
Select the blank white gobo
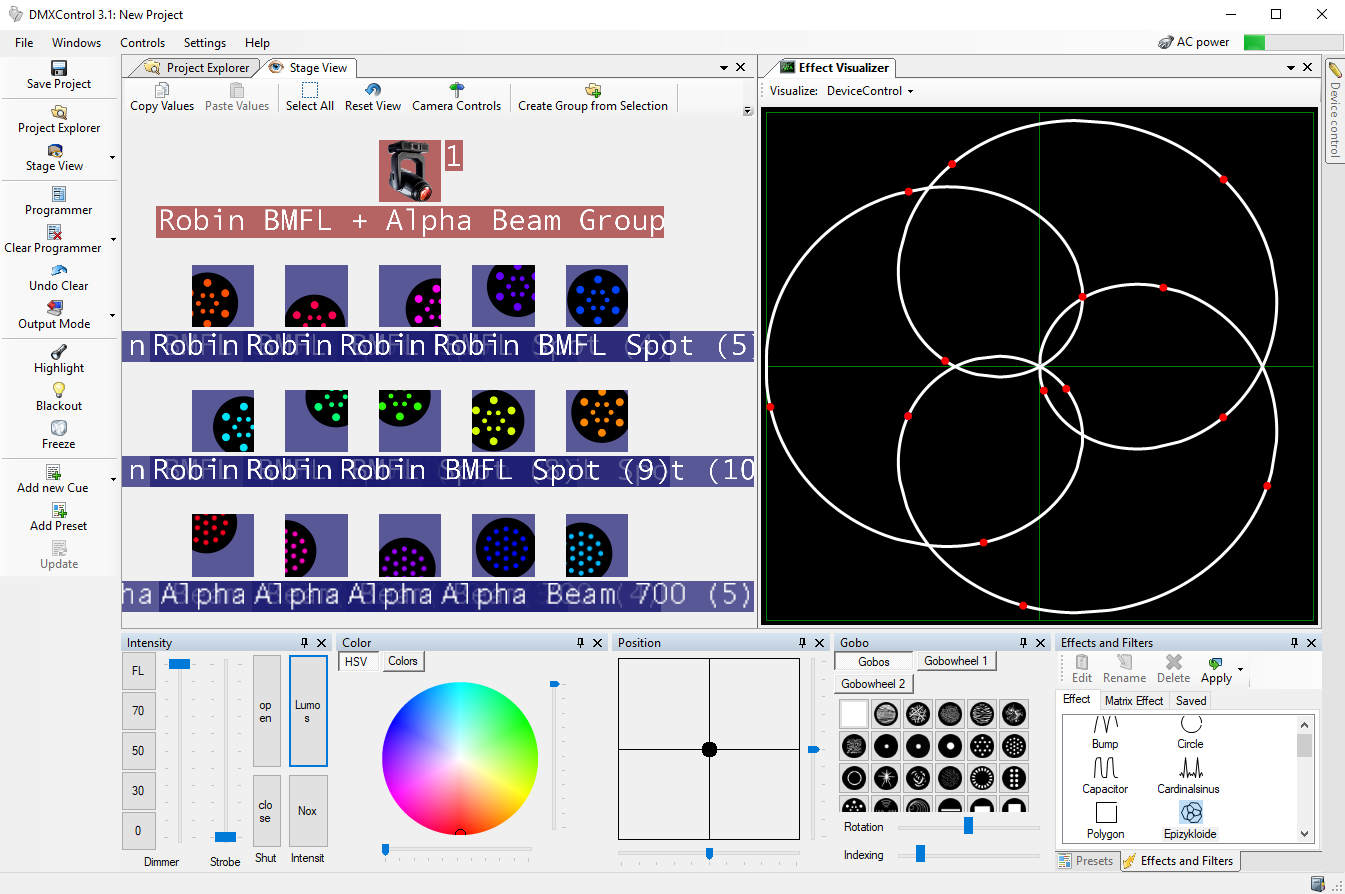click(854, 713)
